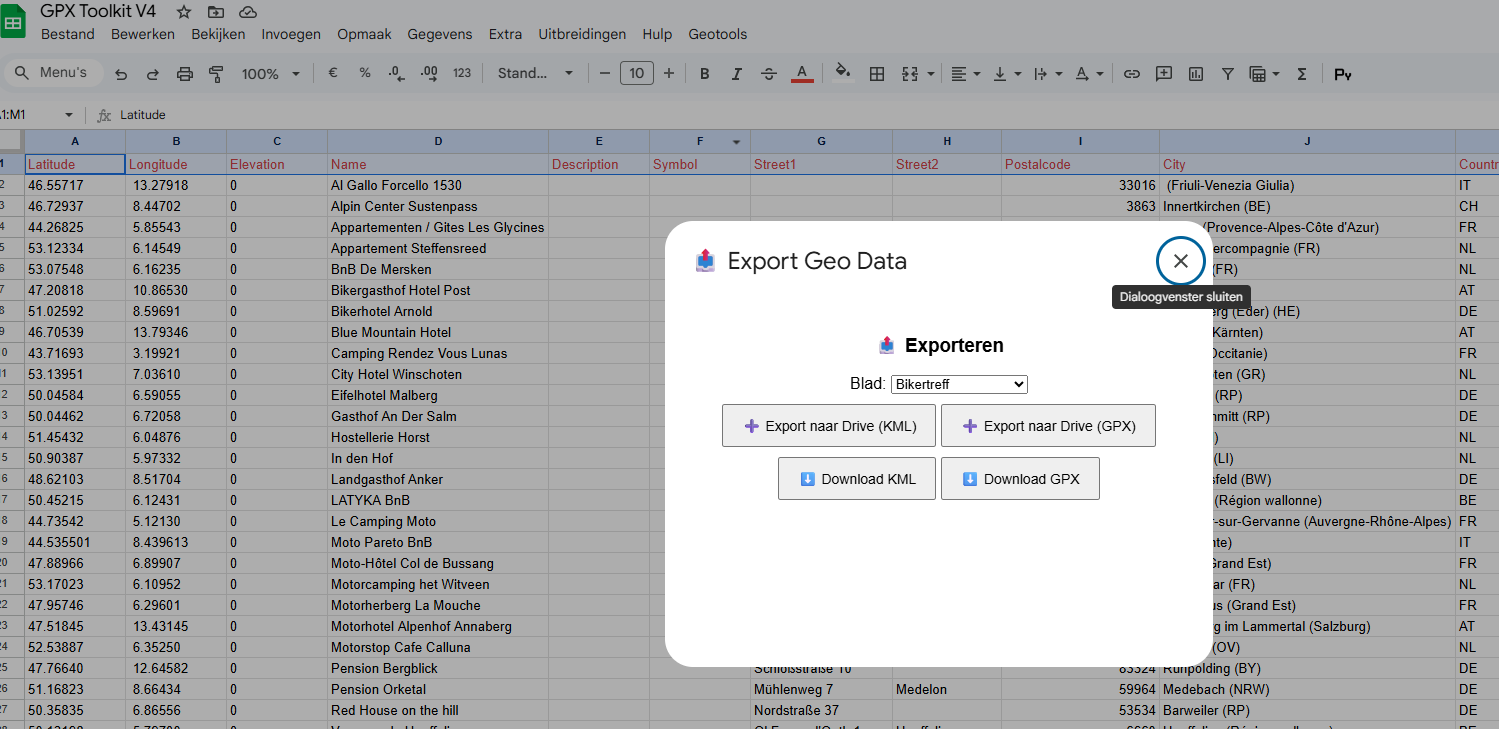
Task: Open the Geotools menu
Action: pyautogui.click(x=718, y=34)
